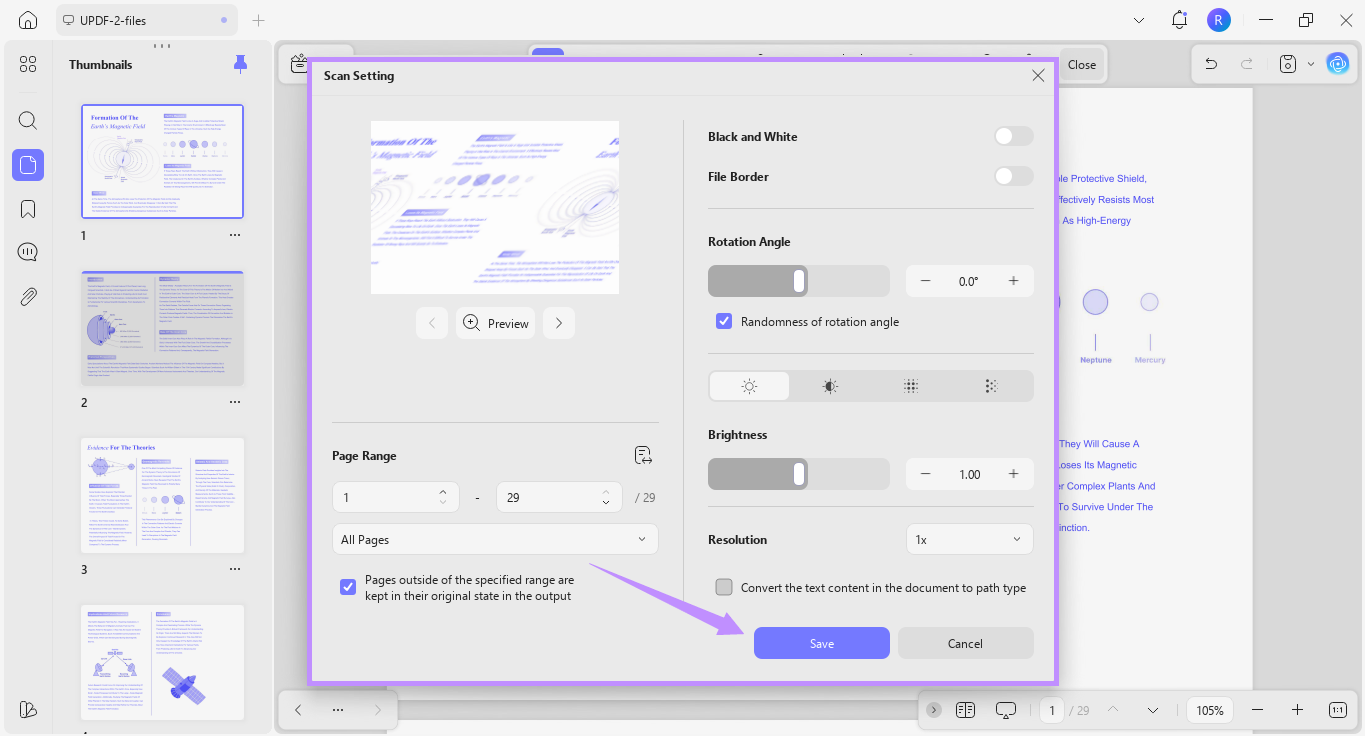Toggle Black and White scanning on
1365x736 pixels.
coord(1013,136)
